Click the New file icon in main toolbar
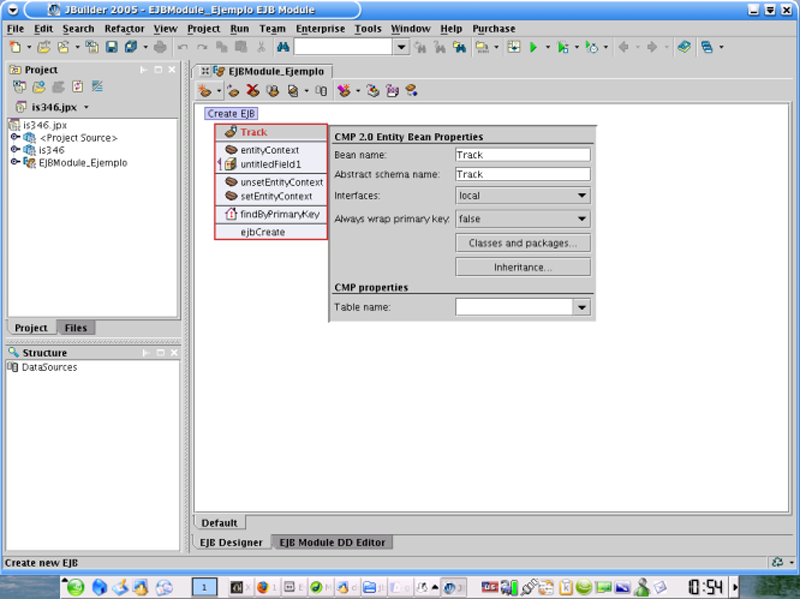Viewport: 800px width, 599px height. (x=15, y=47)
